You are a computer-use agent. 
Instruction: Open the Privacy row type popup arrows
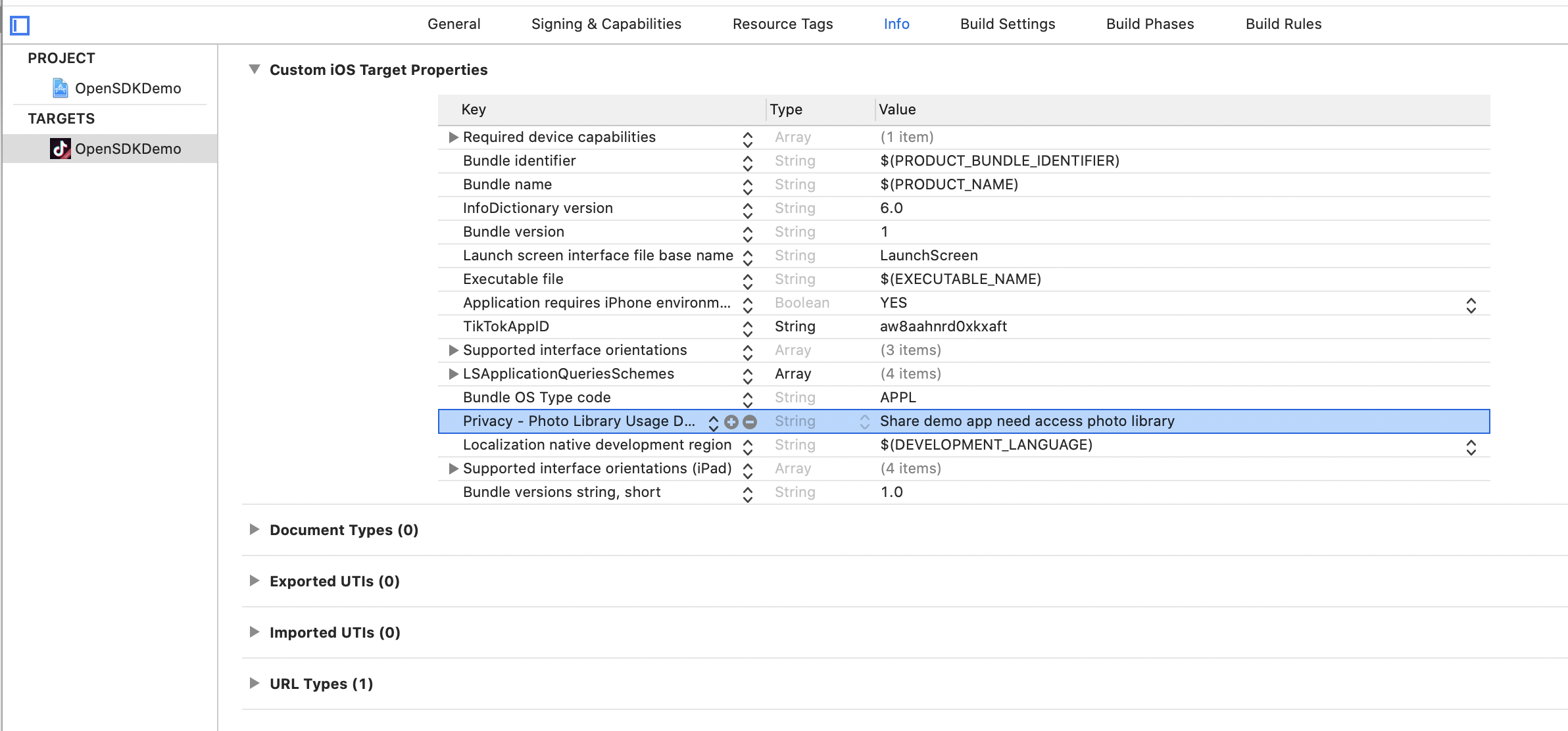point(865,422)
